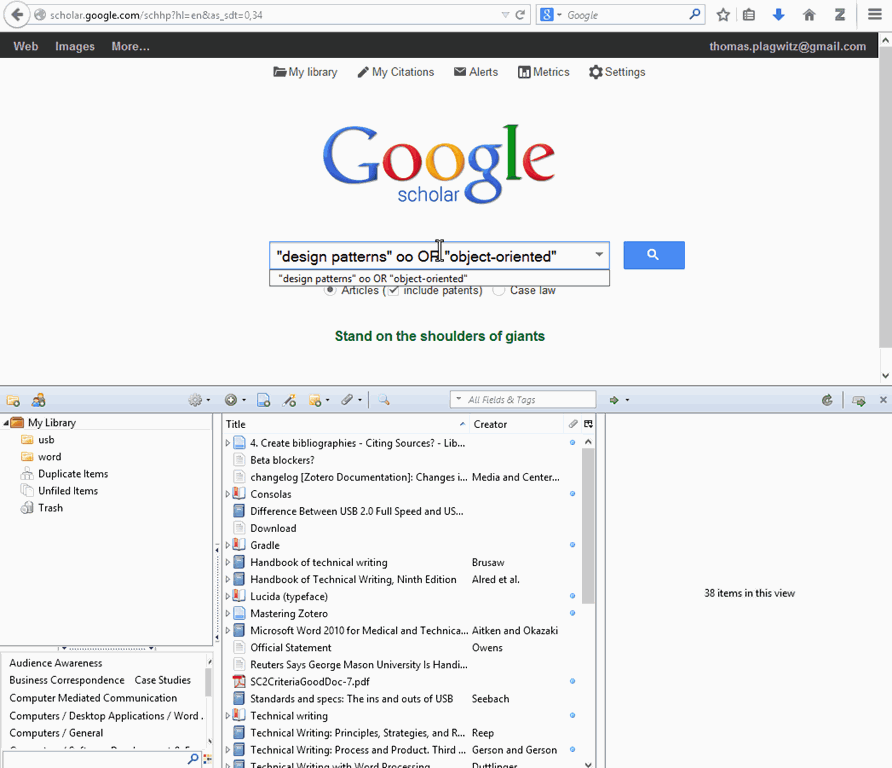Click Add Item by Identifier wand icon

click(x=290, y=400)
